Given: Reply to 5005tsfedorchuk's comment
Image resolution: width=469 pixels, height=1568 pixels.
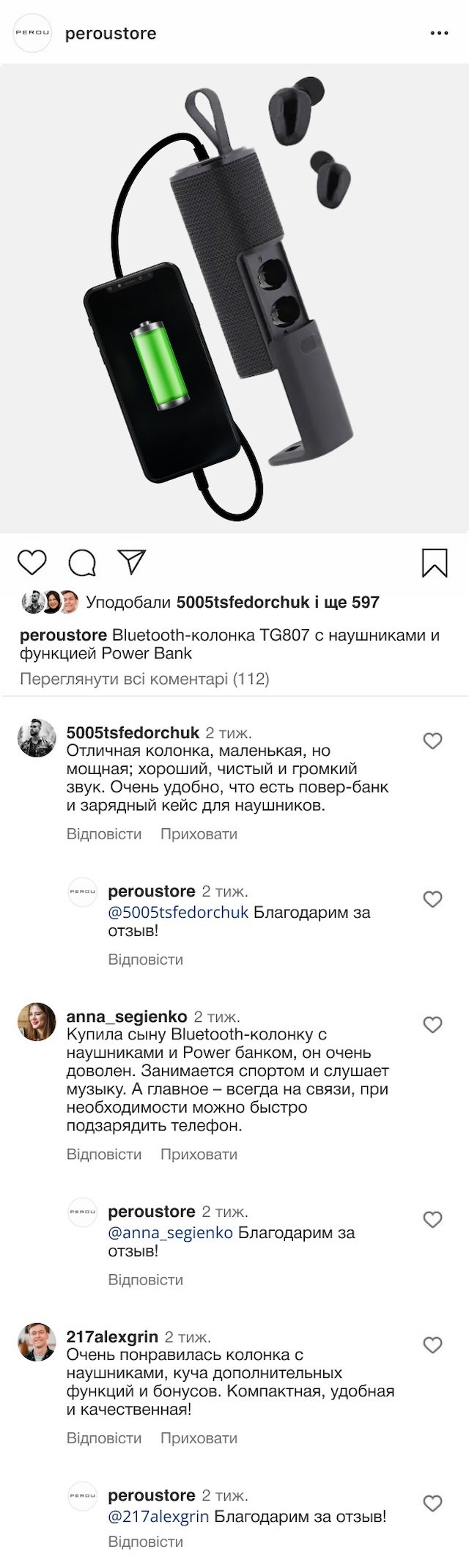Looking at the screenshot, I should (x=104, y=834).
